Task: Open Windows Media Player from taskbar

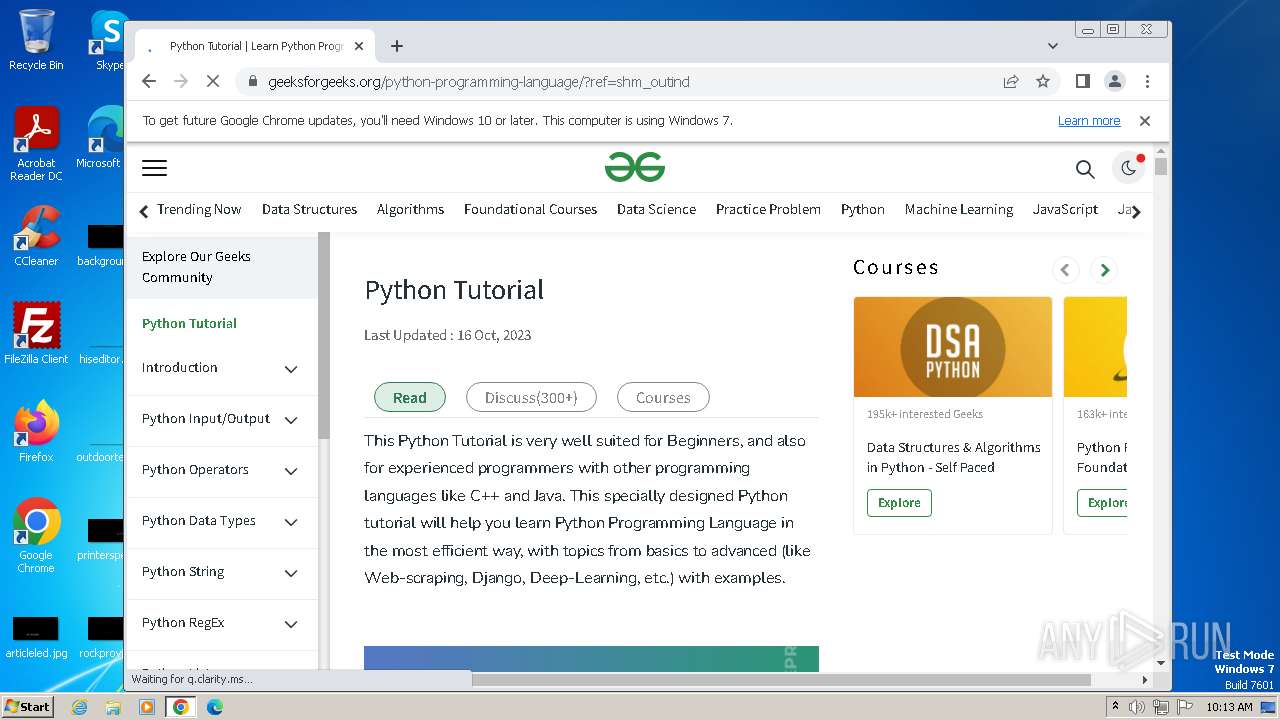Action: click(147, 707)
